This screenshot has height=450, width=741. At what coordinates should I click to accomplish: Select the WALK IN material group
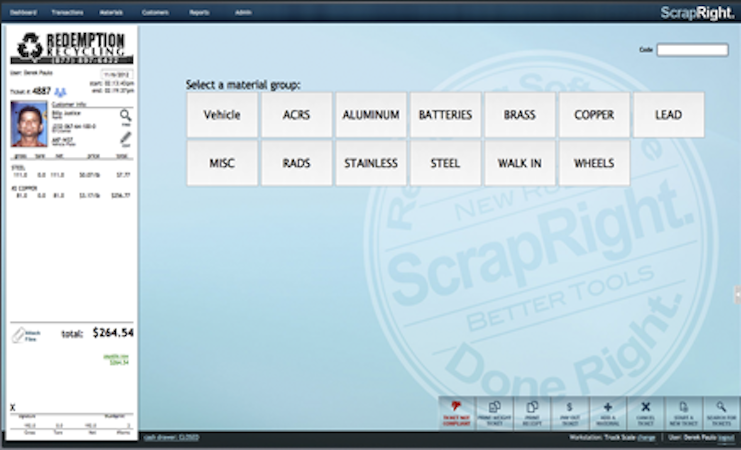coord(520,163)
